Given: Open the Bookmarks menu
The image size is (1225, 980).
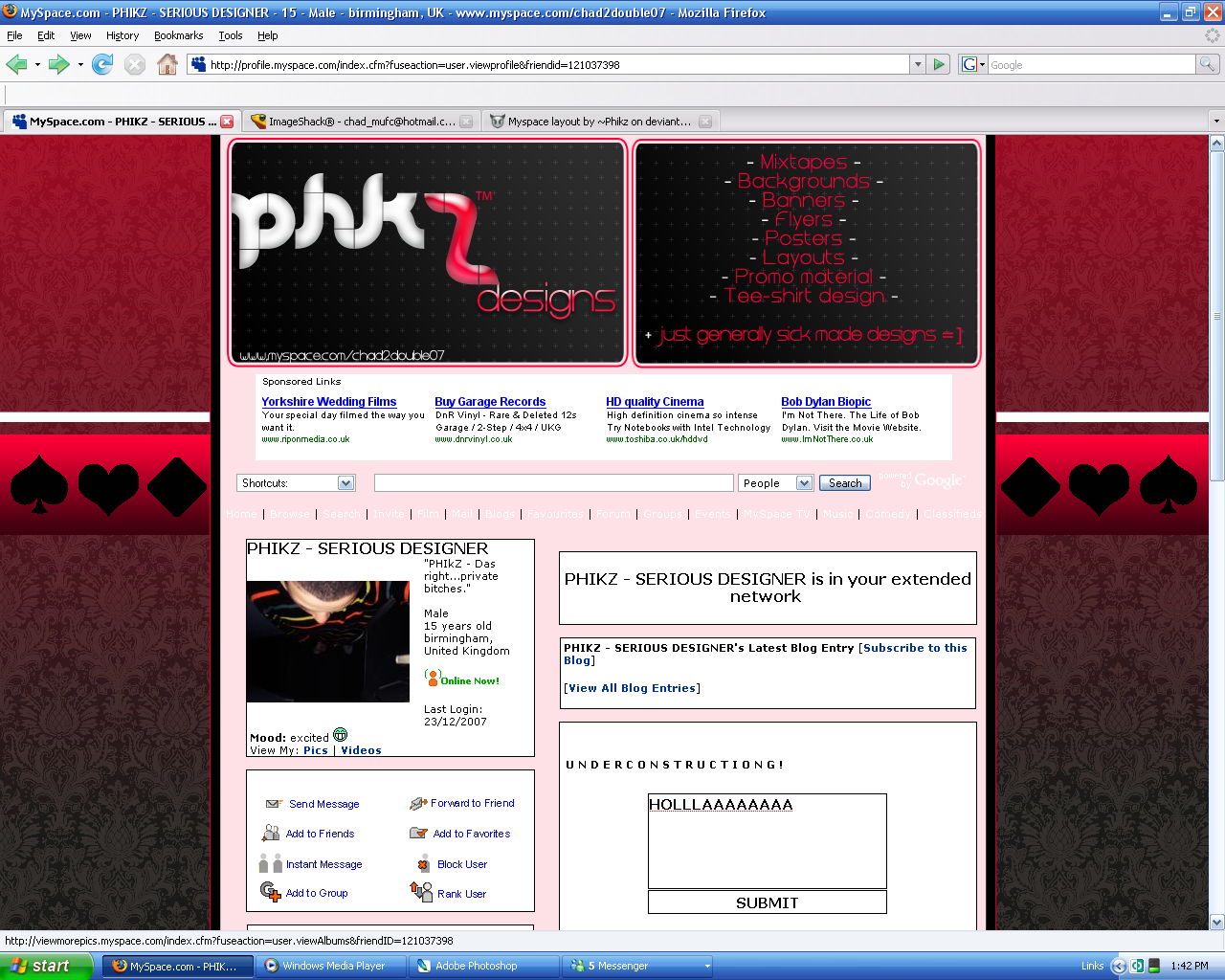Looking at the screenshot, I should pyautogui.click(x=178, y=35).
